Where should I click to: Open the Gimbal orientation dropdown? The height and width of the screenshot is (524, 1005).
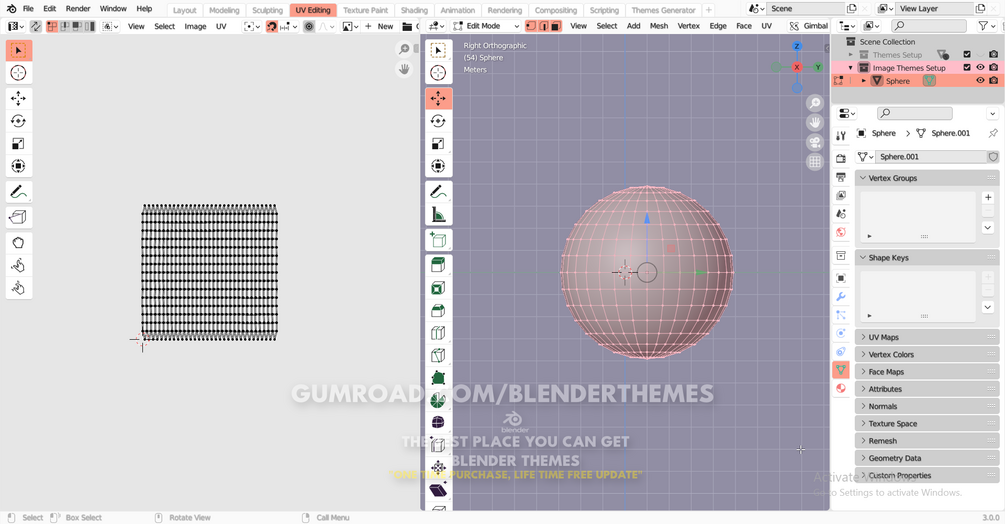tap(808, 26)
